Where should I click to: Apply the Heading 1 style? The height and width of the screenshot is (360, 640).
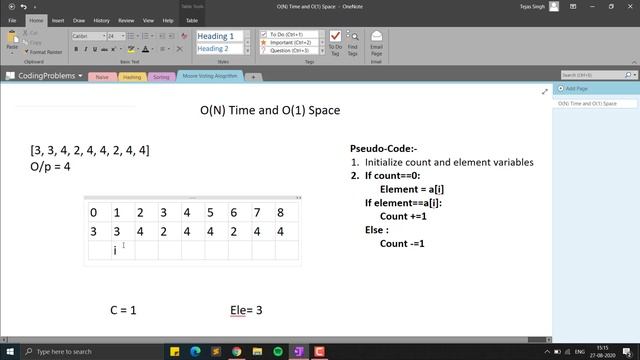tap(220, 36)
